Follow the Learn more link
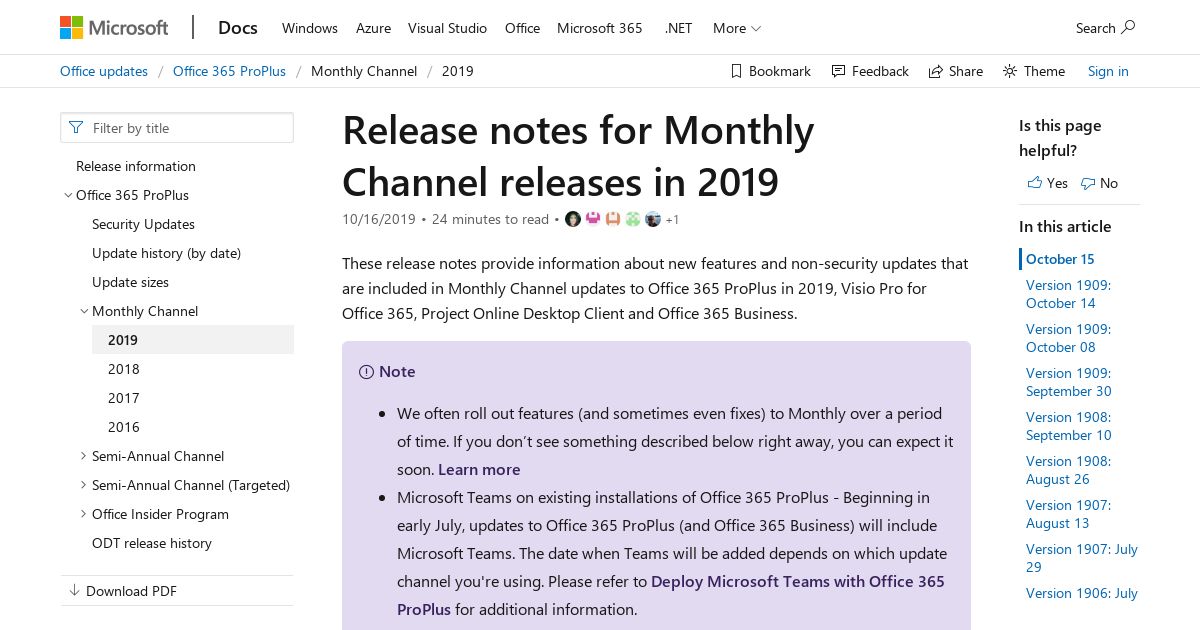This screenshot has width=1200, height=630. [x=479, y=469]
